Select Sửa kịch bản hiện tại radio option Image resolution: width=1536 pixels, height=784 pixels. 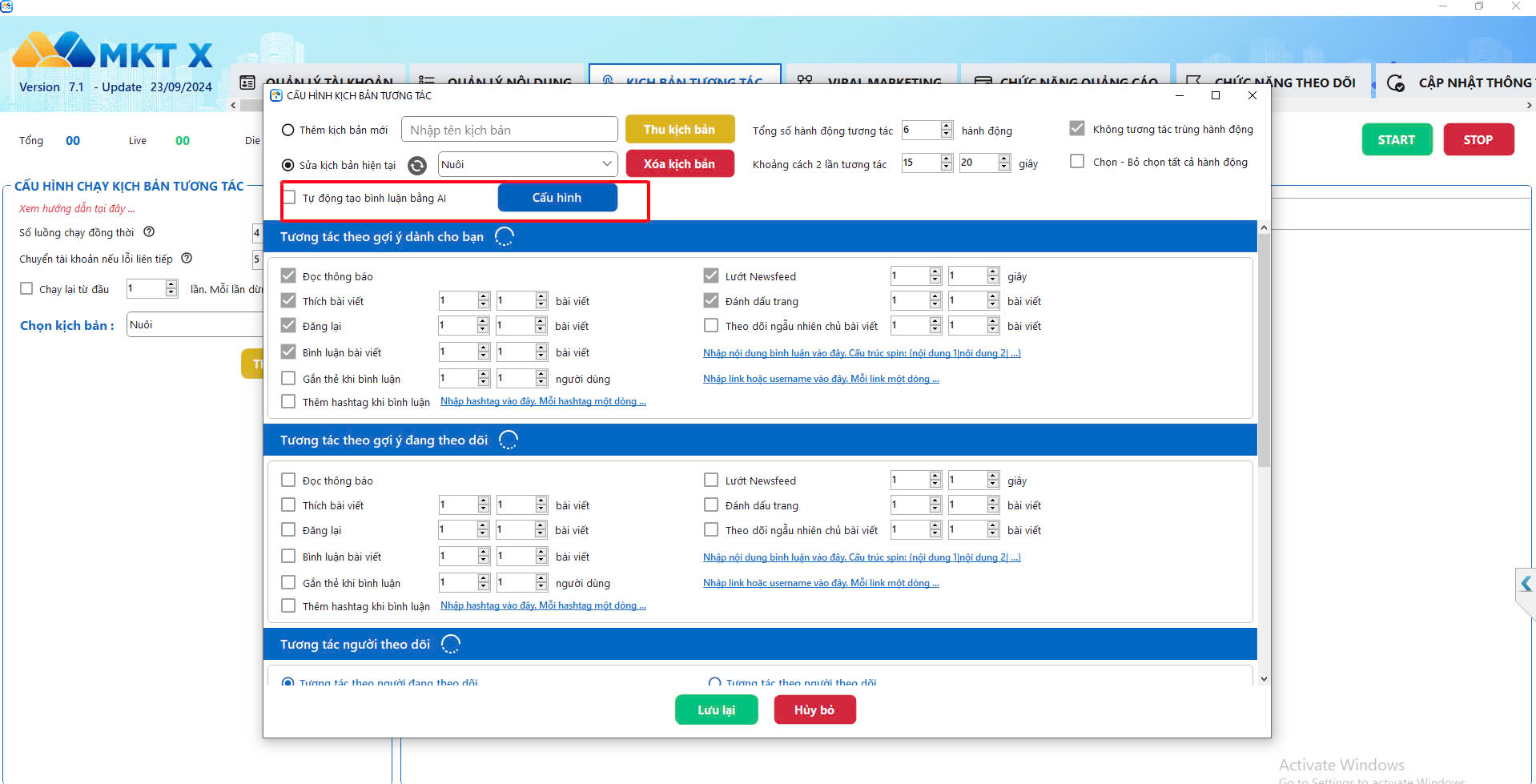point(287,165)
